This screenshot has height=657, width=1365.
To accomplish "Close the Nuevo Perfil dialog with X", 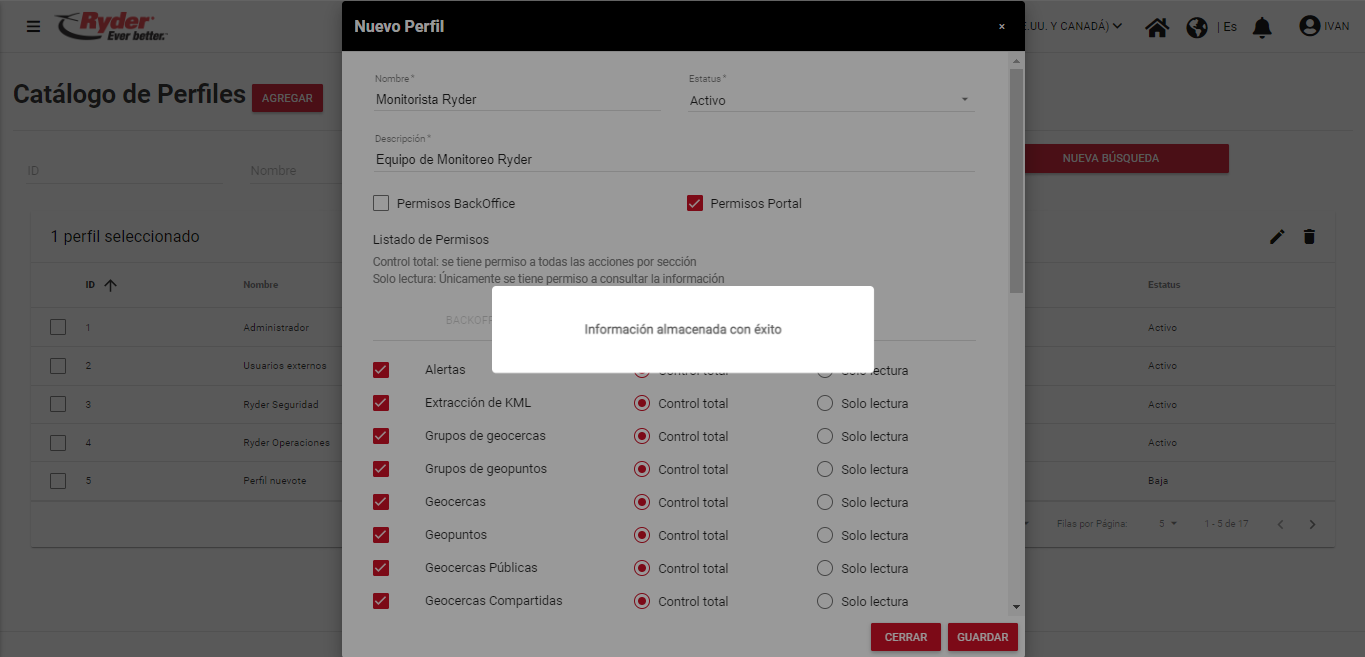I will click(1002, 27).
